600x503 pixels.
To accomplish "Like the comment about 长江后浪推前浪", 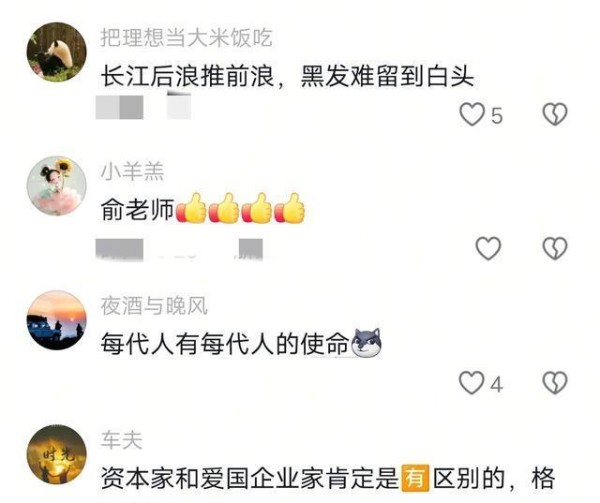I will coord(472,114).
